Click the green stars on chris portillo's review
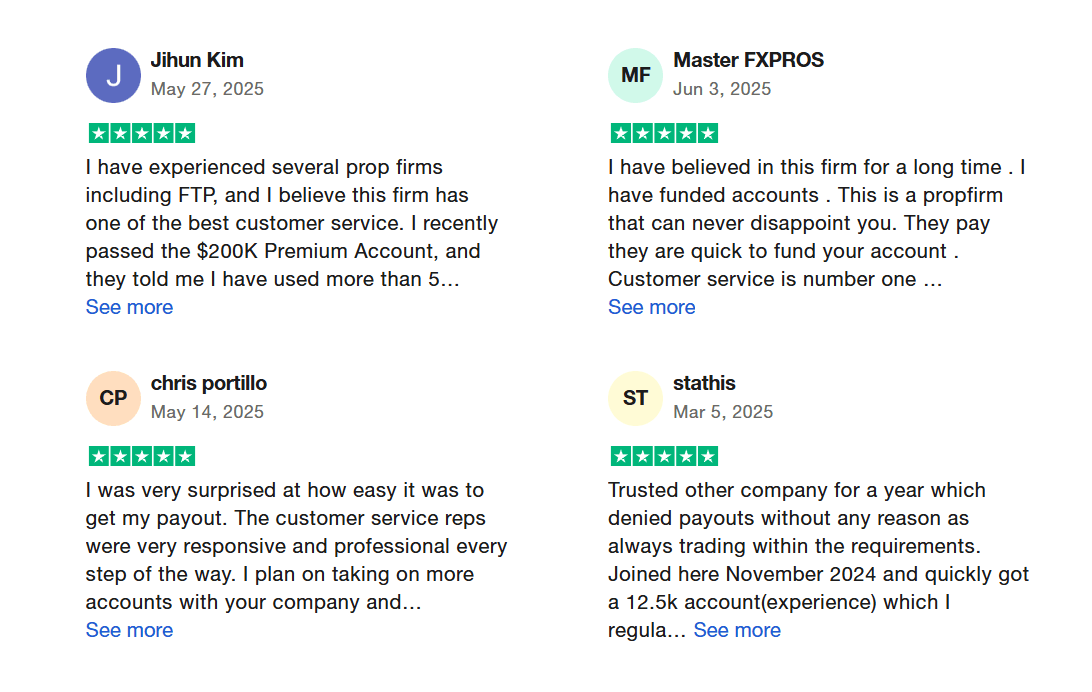The image size is (1092, 692). pos(142,456)
